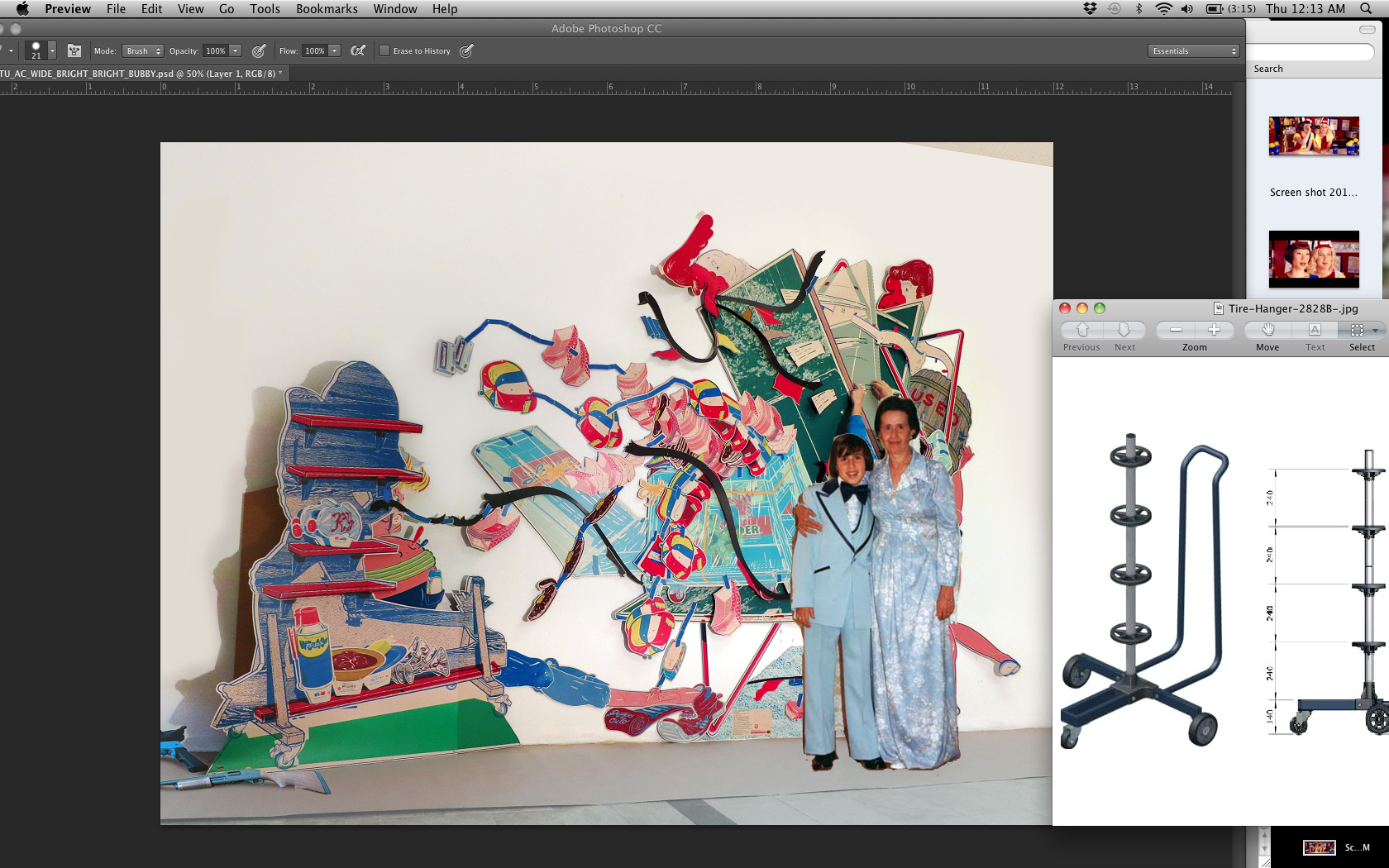
Task: Open Spotlight search magnifier in menu bar
Action: coord(1366,9)
